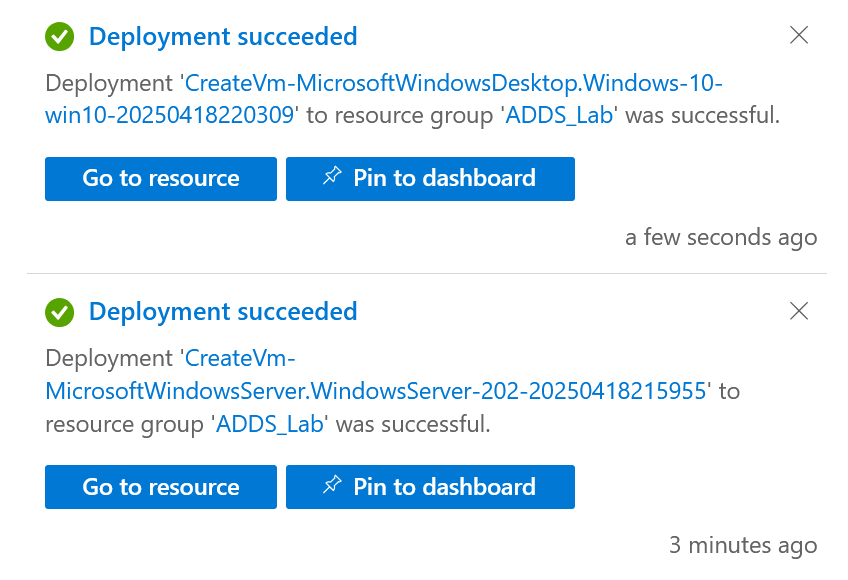The height and width of the screenshot is (580, 848).
Task: Click green success checkmark for WindowsServer deployment
Action: (x=59, y=312)
